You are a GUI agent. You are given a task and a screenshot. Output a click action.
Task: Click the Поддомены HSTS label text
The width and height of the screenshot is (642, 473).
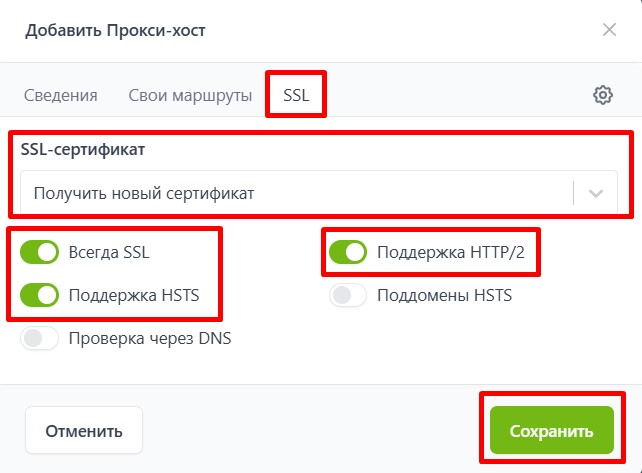click(444, 295)
